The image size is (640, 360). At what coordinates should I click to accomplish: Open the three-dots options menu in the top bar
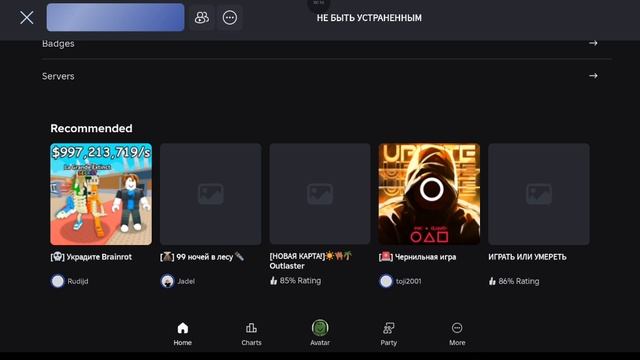tap(230, 18)
